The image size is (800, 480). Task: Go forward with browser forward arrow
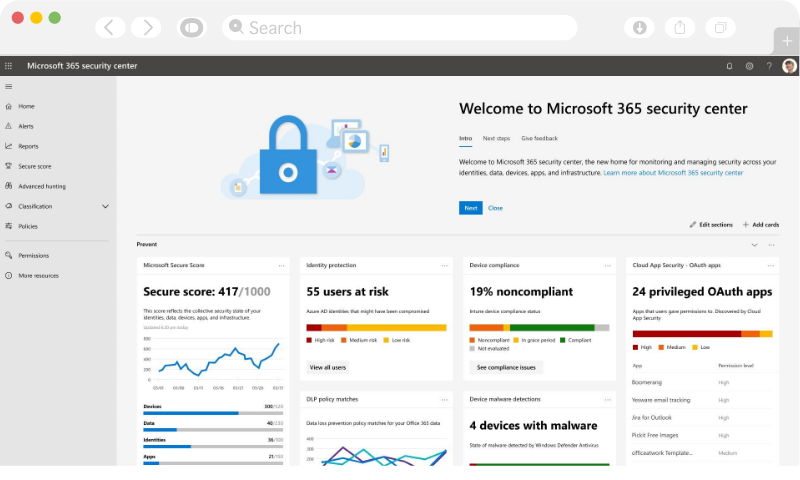point(146,28)
